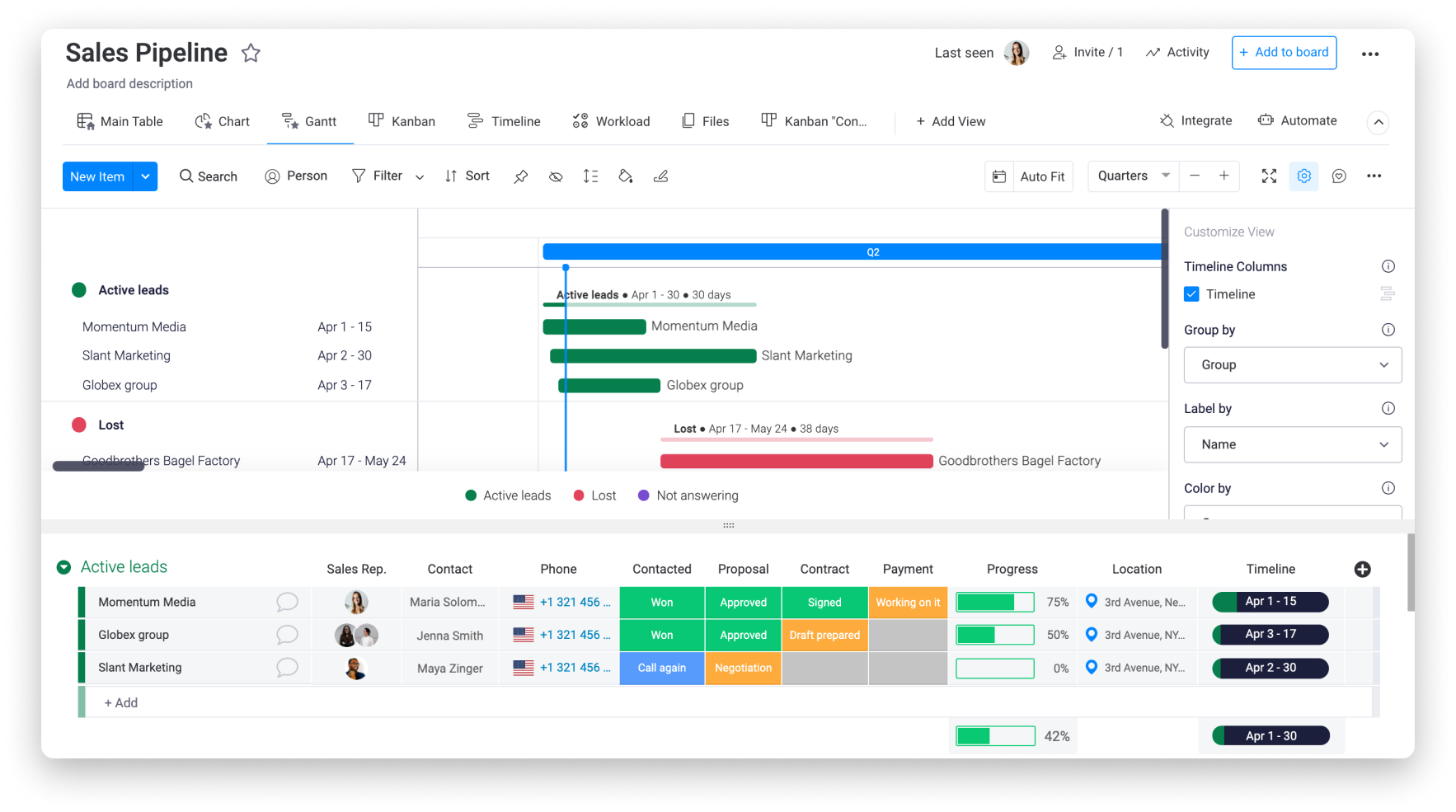Click Add View
The image size is (1456, 812).
[x=951, y=121]
